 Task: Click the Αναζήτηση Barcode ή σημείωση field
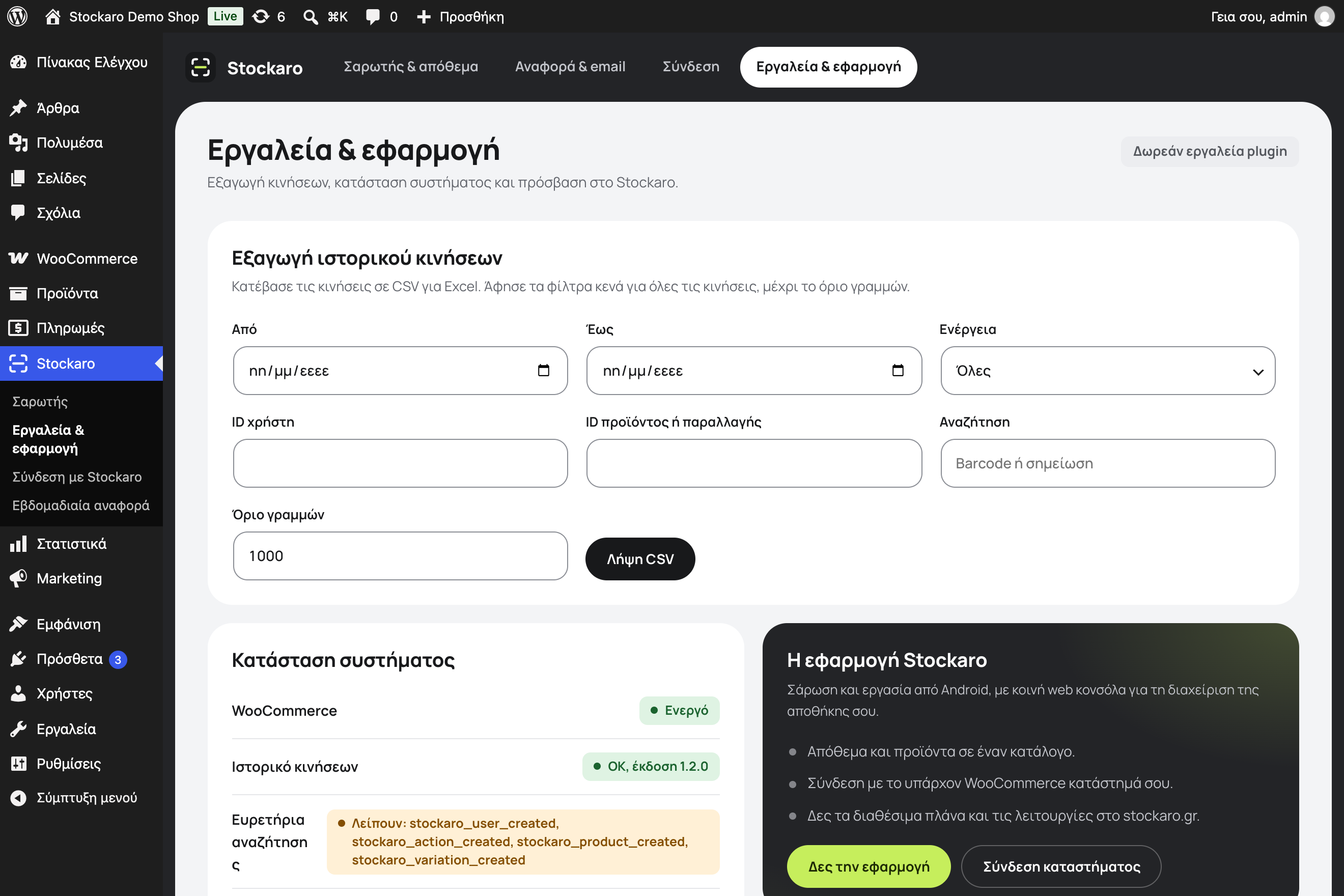click(x=1107, y=463)
